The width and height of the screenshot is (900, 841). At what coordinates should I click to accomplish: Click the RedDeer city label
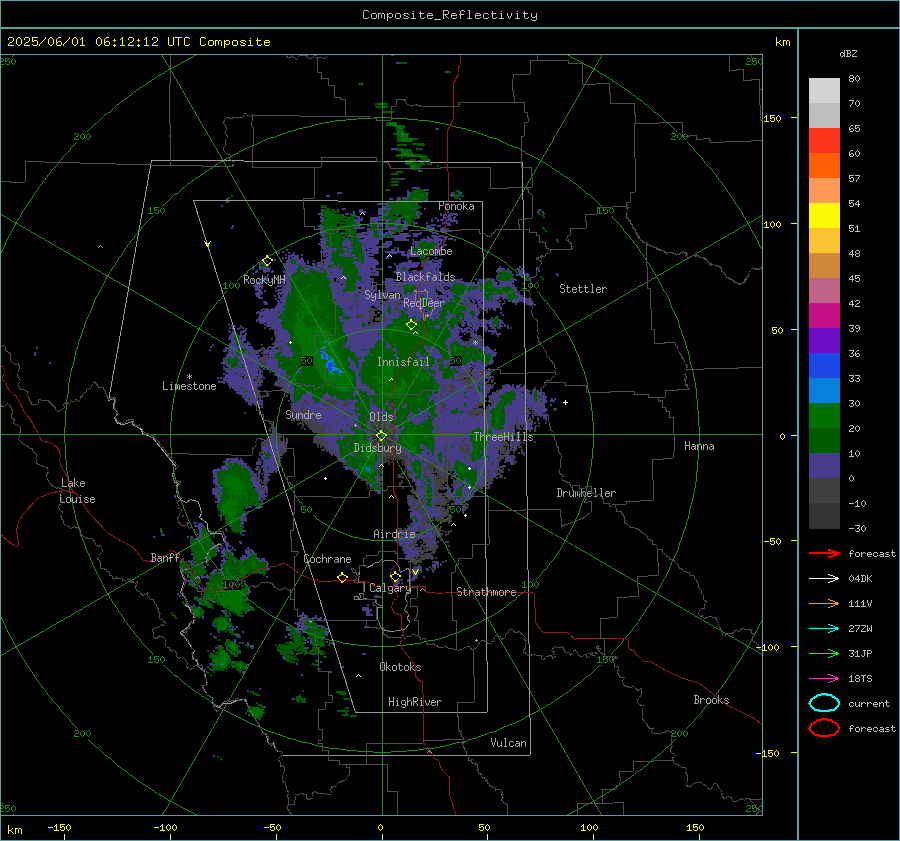coord(424,303)
